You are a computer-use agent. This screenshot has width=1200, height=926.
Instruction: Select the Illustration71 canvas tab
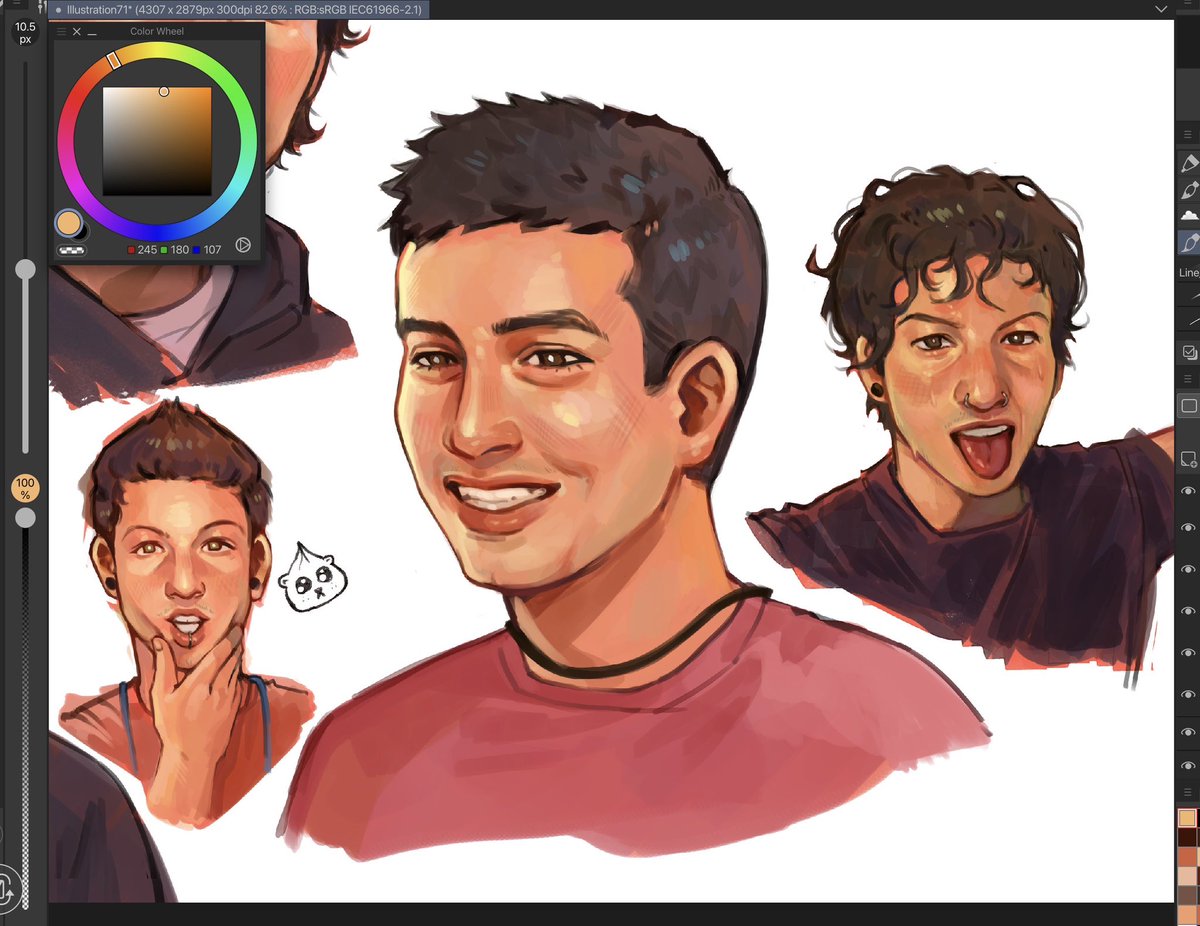(240, 9)
